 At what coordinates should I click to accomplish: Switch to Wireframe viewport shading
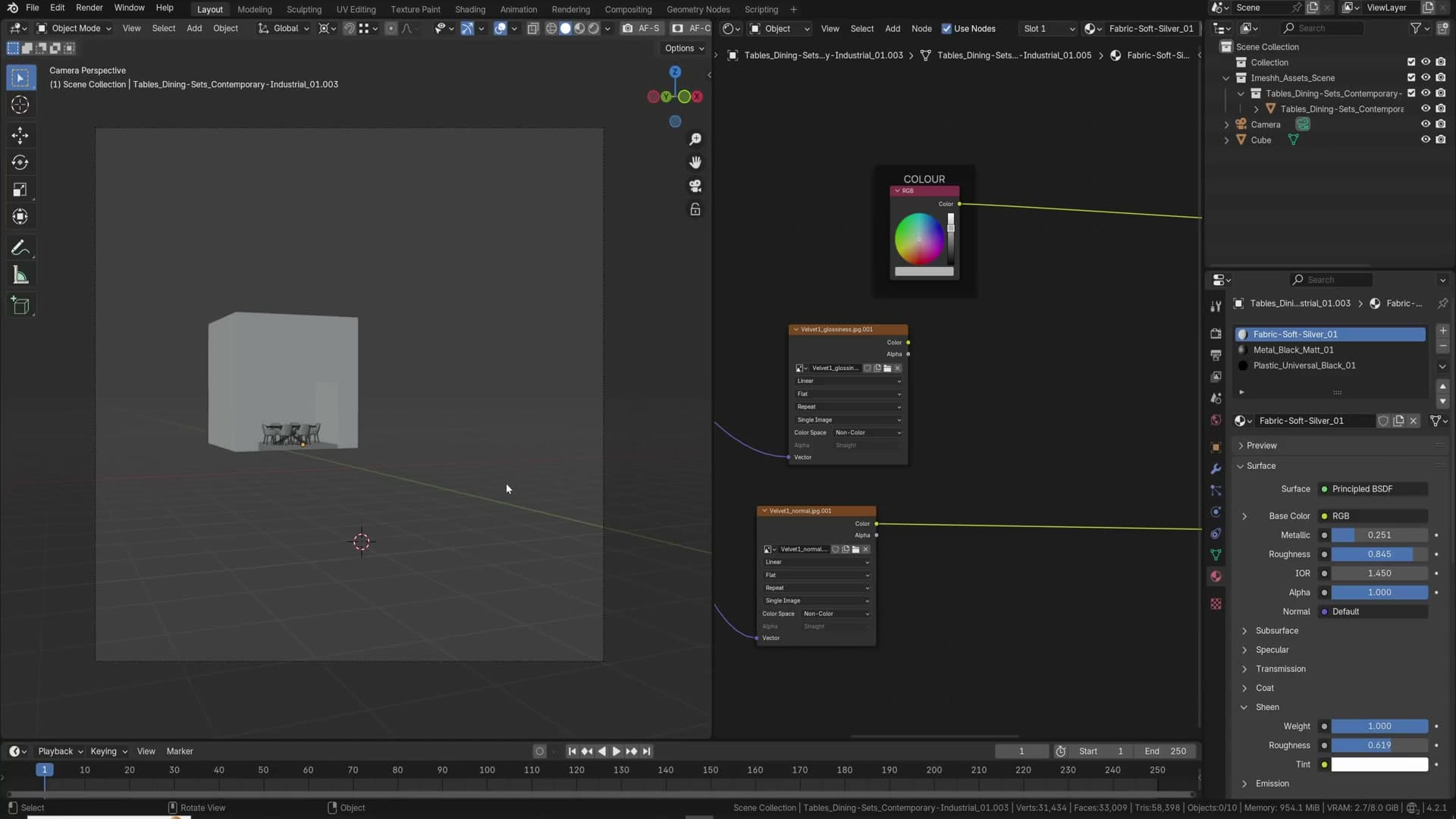(551, 28)
